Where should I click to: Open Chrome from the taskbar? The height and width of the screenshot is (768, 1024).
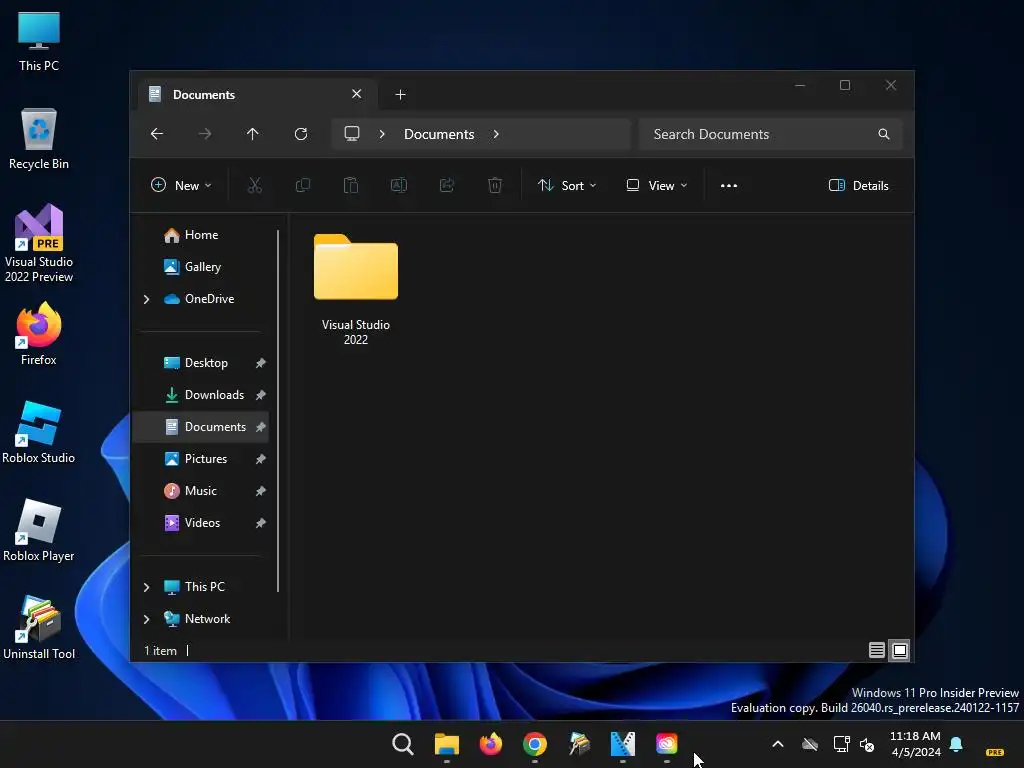[535, 744]
